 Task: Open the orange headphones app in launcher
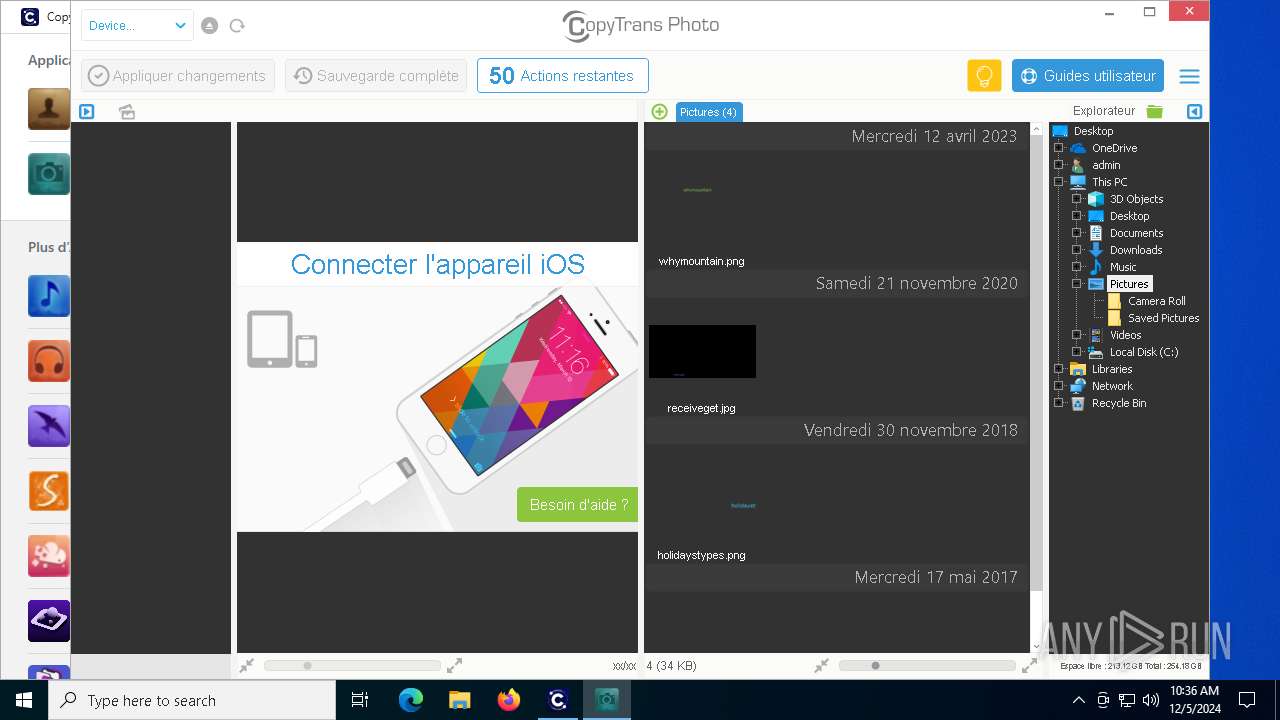(x=49, y=361)
